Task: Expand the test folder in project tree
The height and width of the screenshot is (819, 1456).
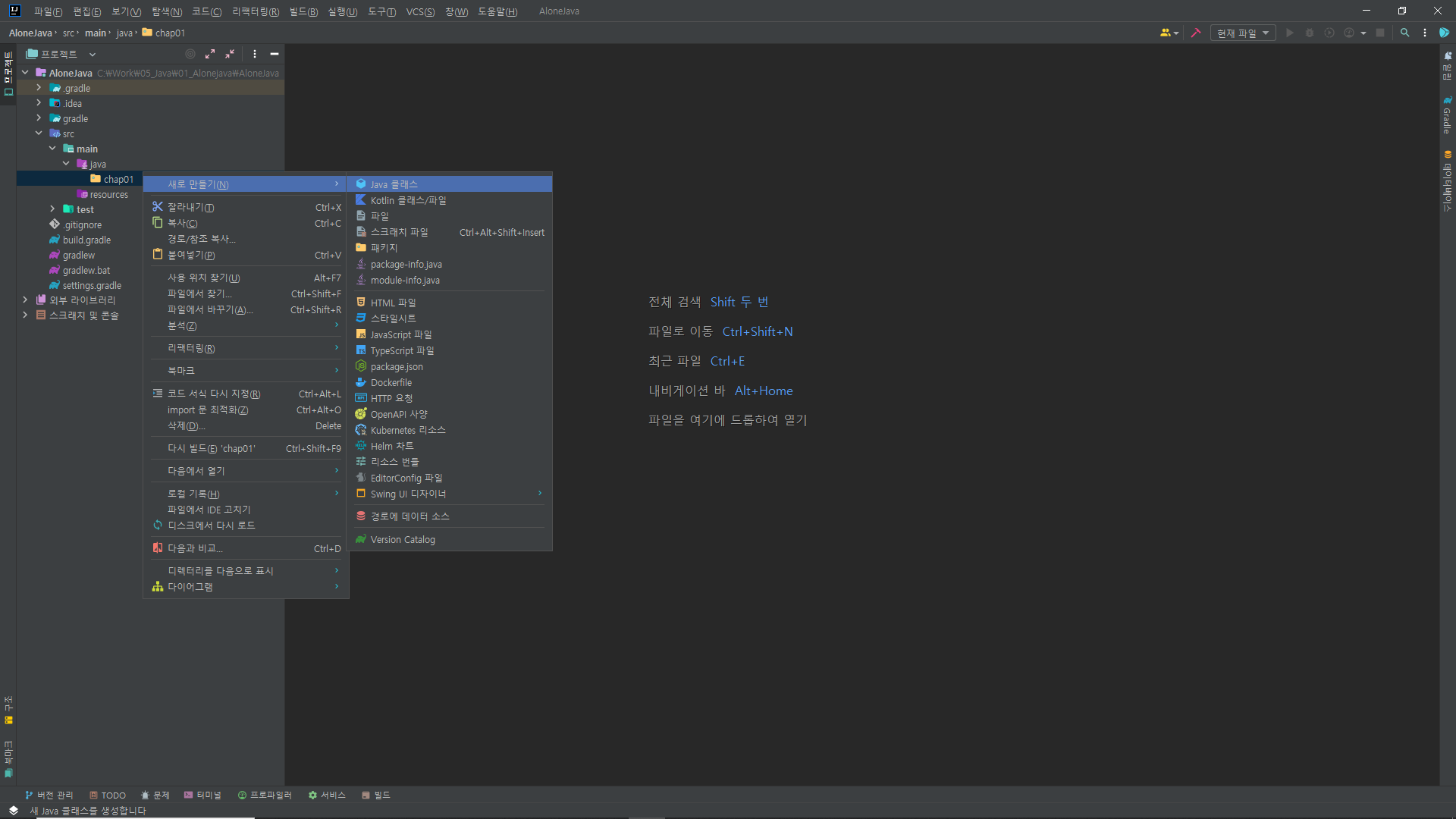Action: 52,209
